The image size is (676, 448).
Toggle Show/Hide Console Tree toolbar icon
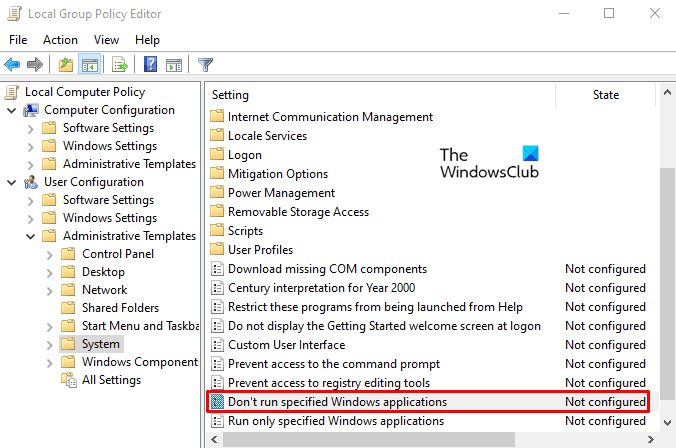[x=87, y=65]
